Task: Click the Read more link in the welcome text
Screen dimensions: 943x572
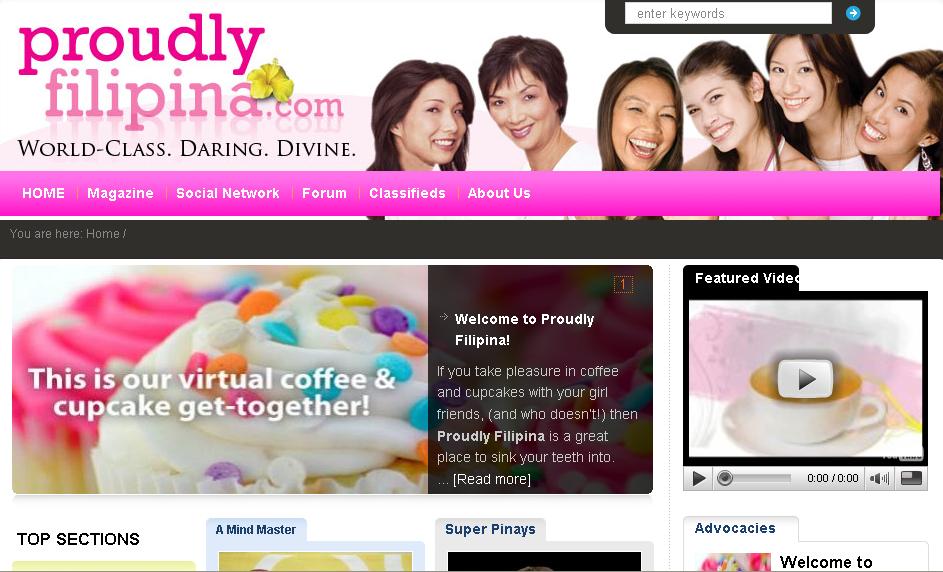Action: (491, 479)
